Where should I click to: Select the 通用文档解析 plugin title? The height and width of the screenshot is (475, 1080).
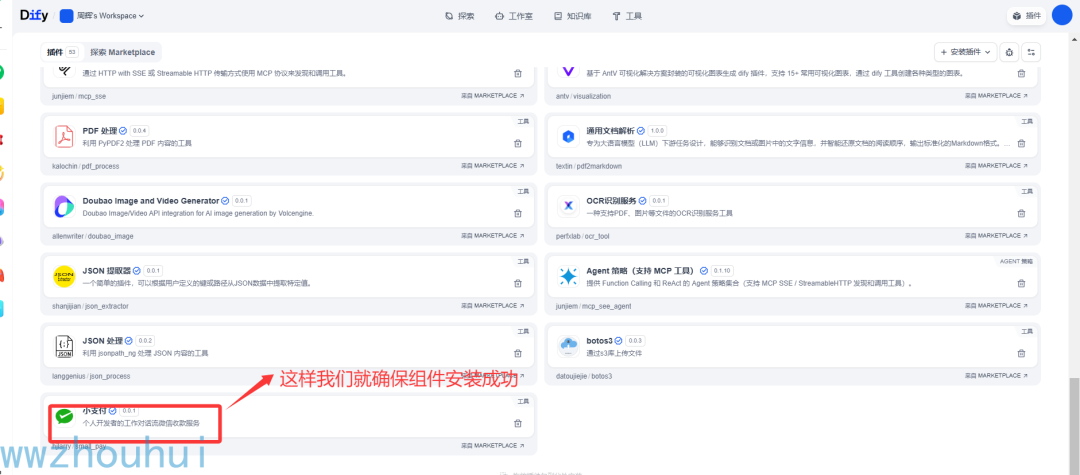(610, 131)
